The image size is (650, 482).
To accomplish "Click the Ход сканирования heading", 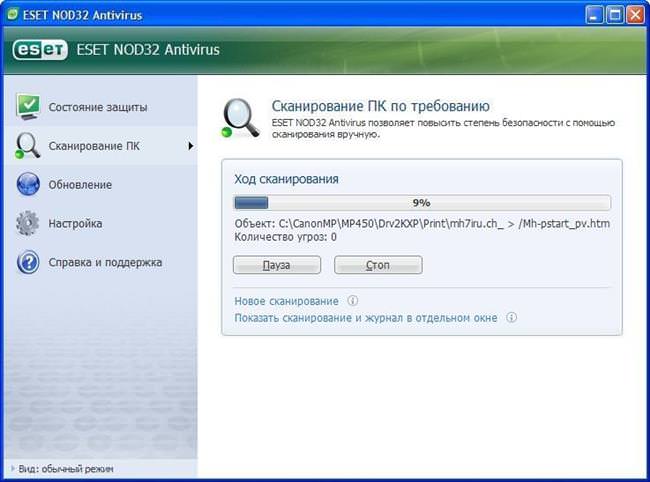I will [x=286, y=179].
